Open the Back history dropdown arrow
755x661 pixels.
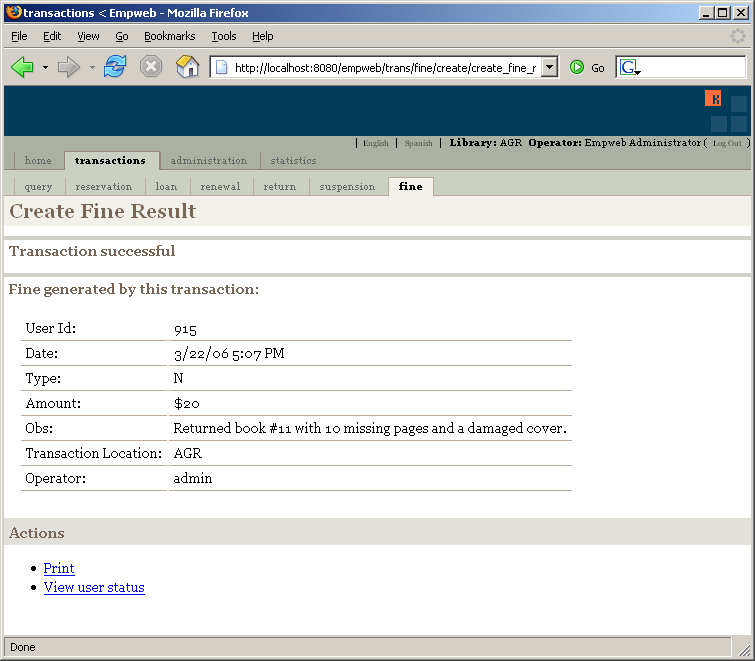pyautogui.click(x=45, y=67)
